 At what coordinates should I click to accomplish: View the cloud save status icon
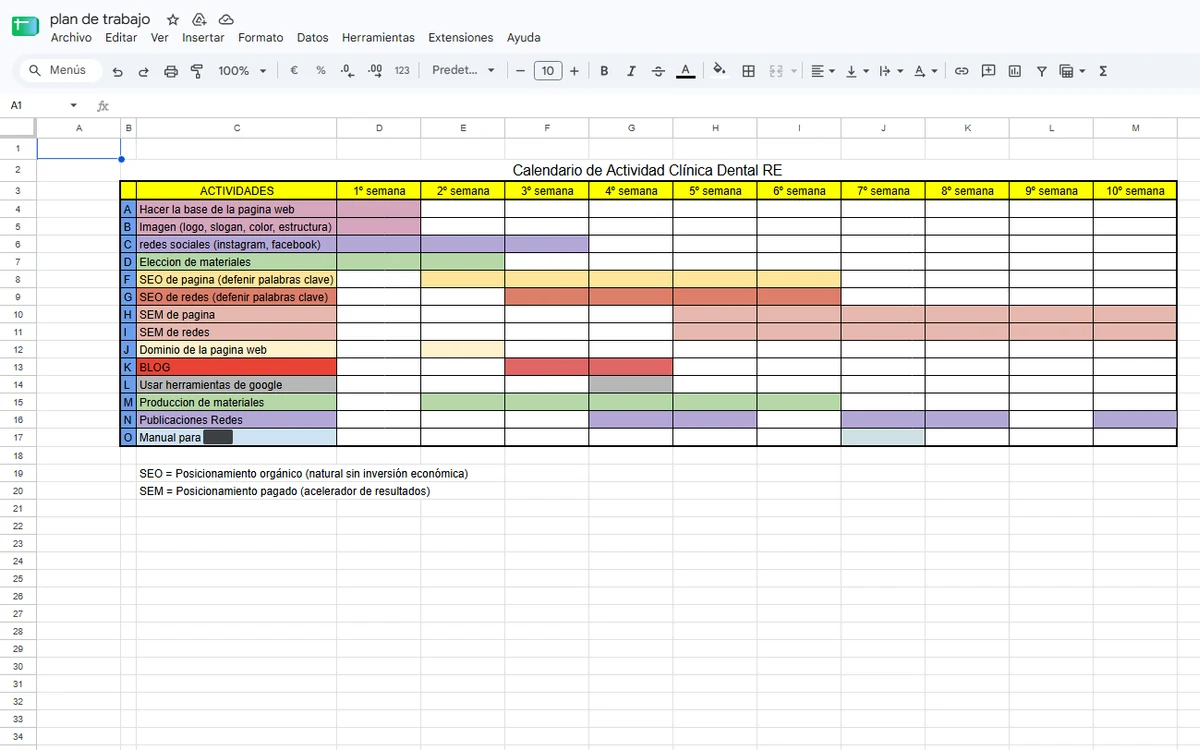point(226,19)
